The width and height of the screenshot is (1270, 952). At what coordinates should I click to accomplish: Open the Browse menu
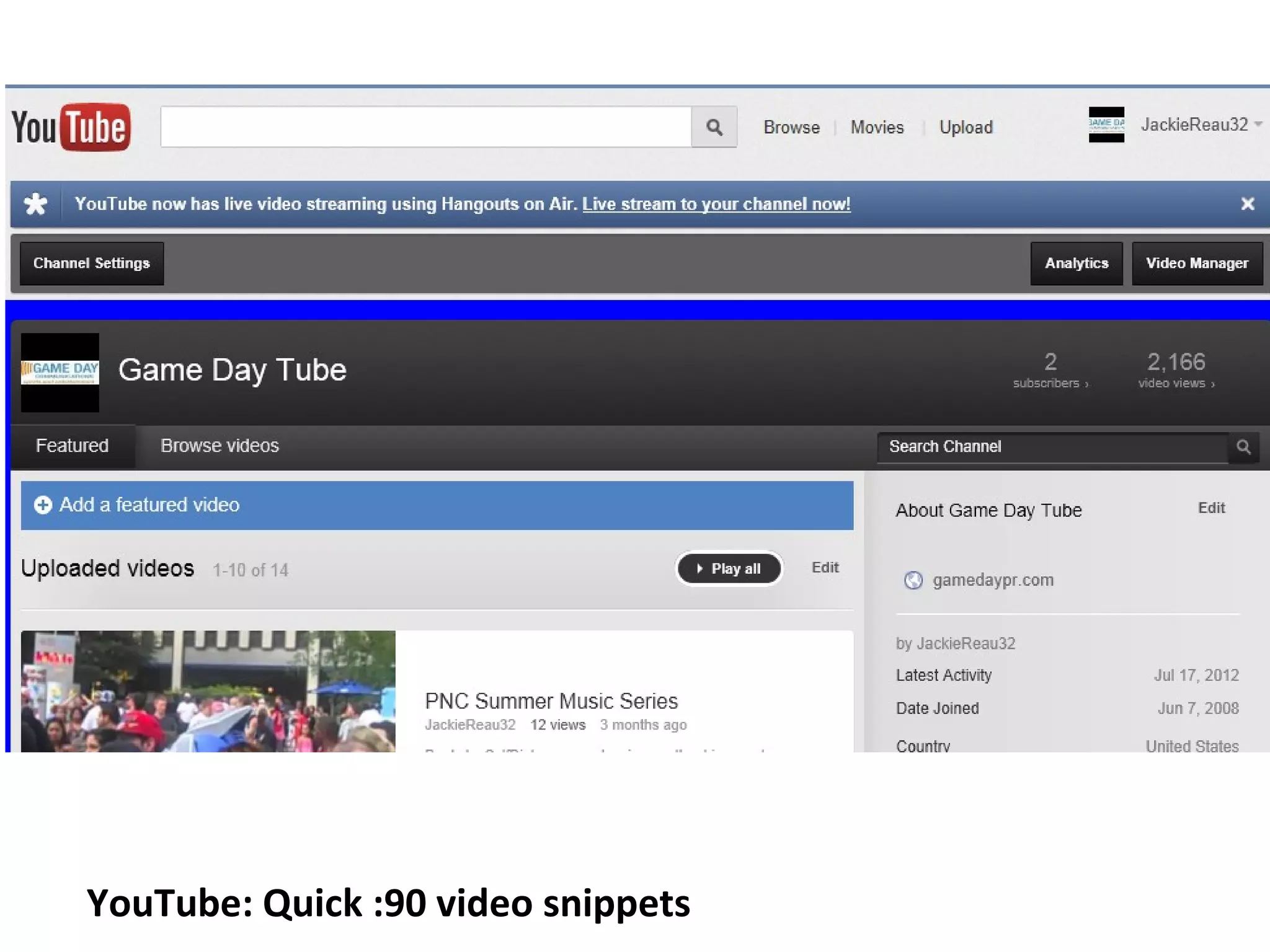click(791, 127)
